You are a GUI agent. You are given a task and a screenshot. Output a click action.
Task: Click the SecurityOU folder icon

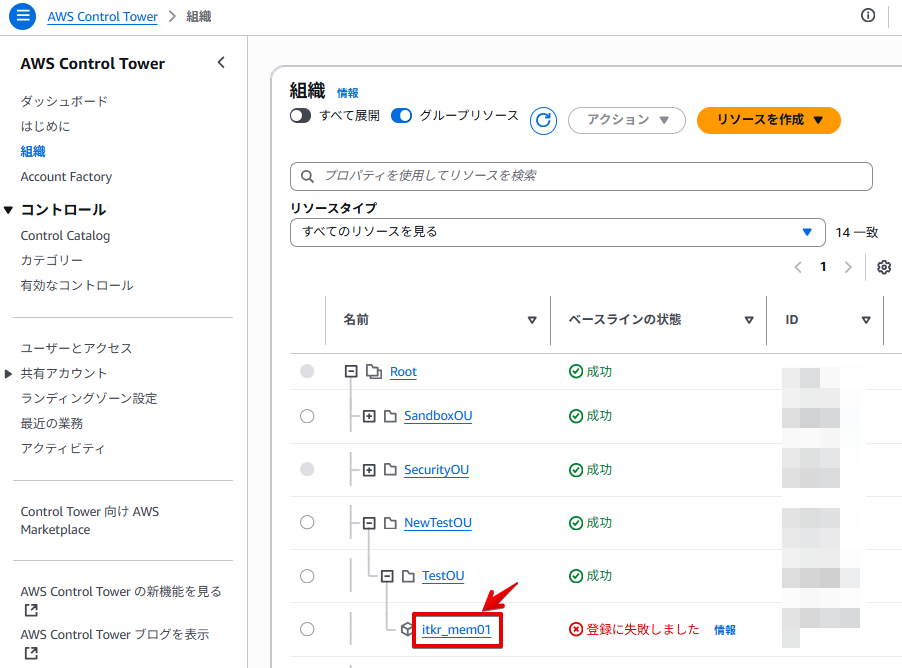coord(390,470)
